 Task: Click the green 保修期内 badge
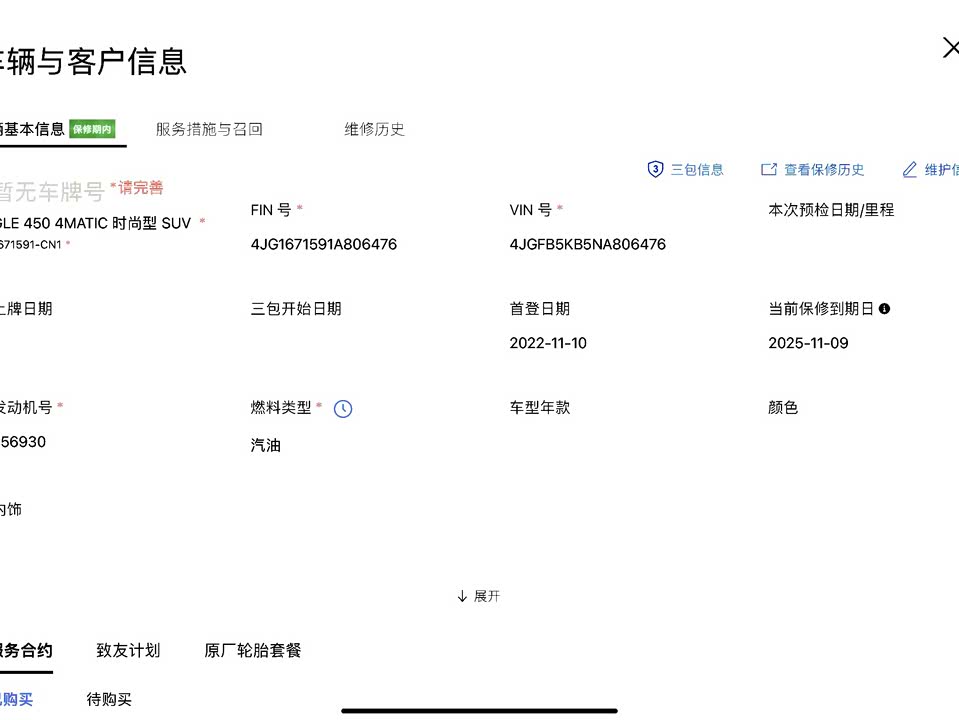pos(92,129)
